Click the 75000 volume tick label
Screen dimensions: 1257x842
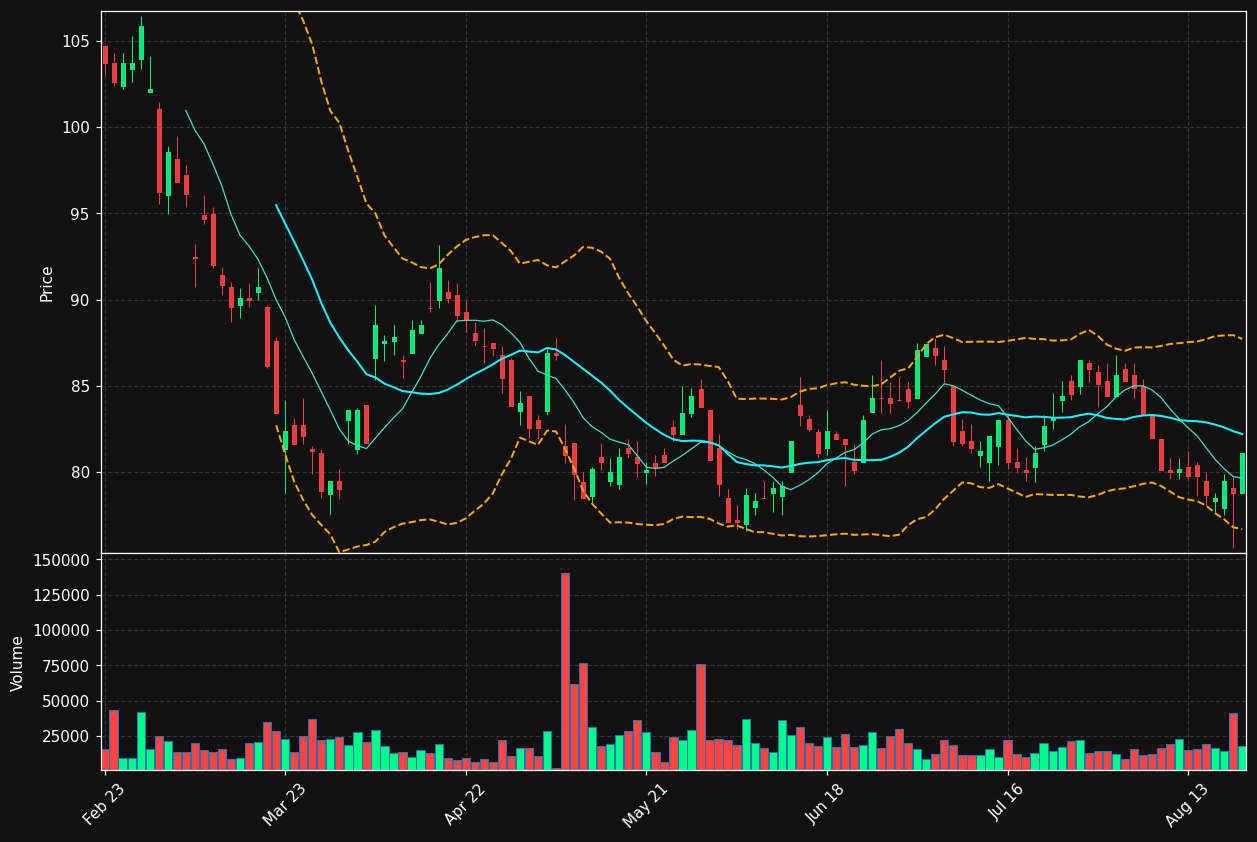pos(67,666)
